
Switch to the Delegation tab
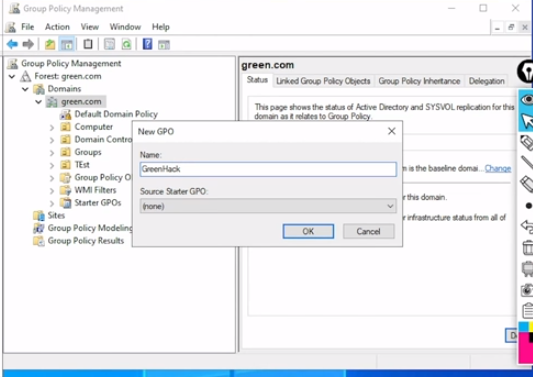click(486, 81)
